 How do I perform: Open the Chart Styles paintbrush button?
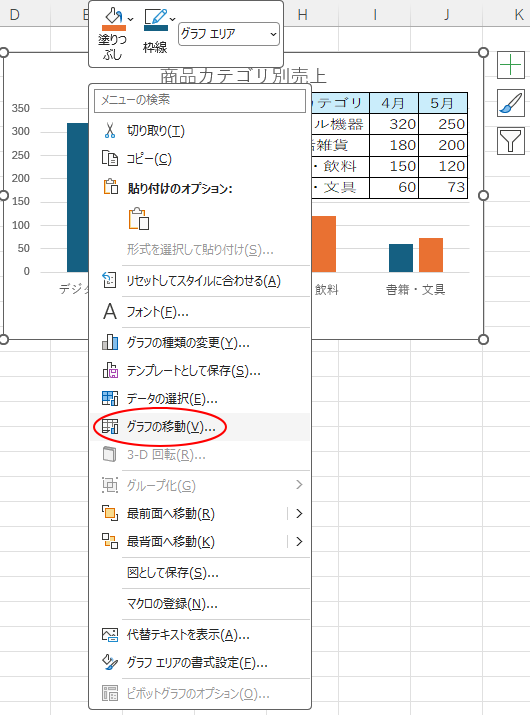click(510, 103)
